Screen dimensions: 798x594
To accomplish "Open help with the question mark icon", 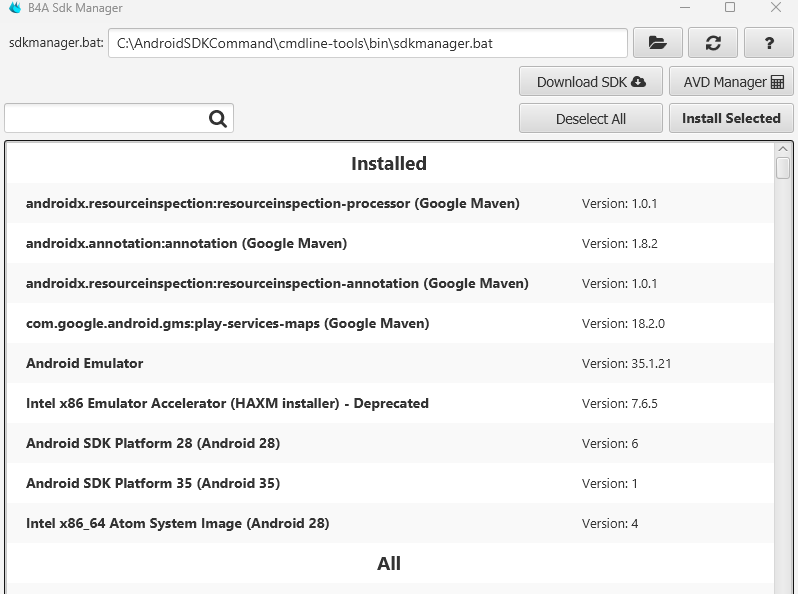I will point(769,43).
